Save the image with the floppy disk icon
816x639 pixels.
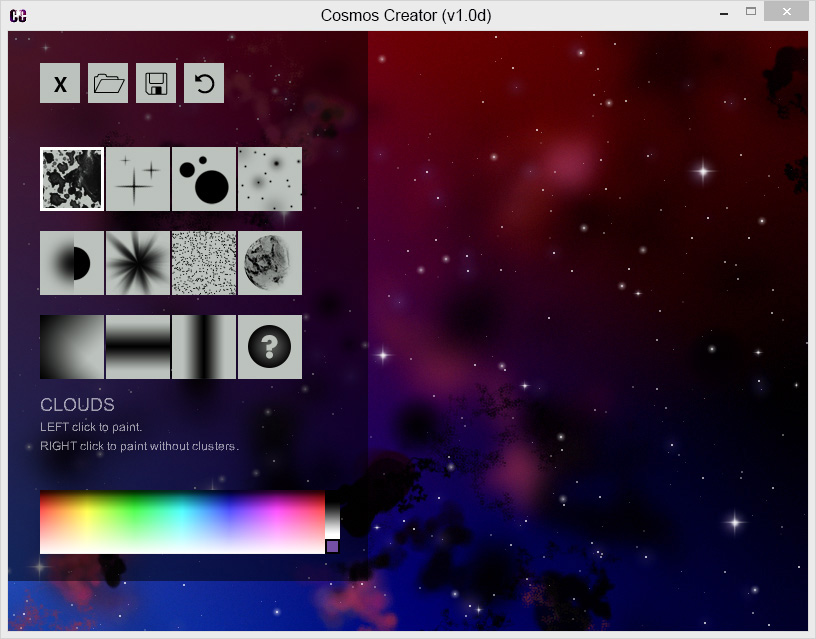156,84
